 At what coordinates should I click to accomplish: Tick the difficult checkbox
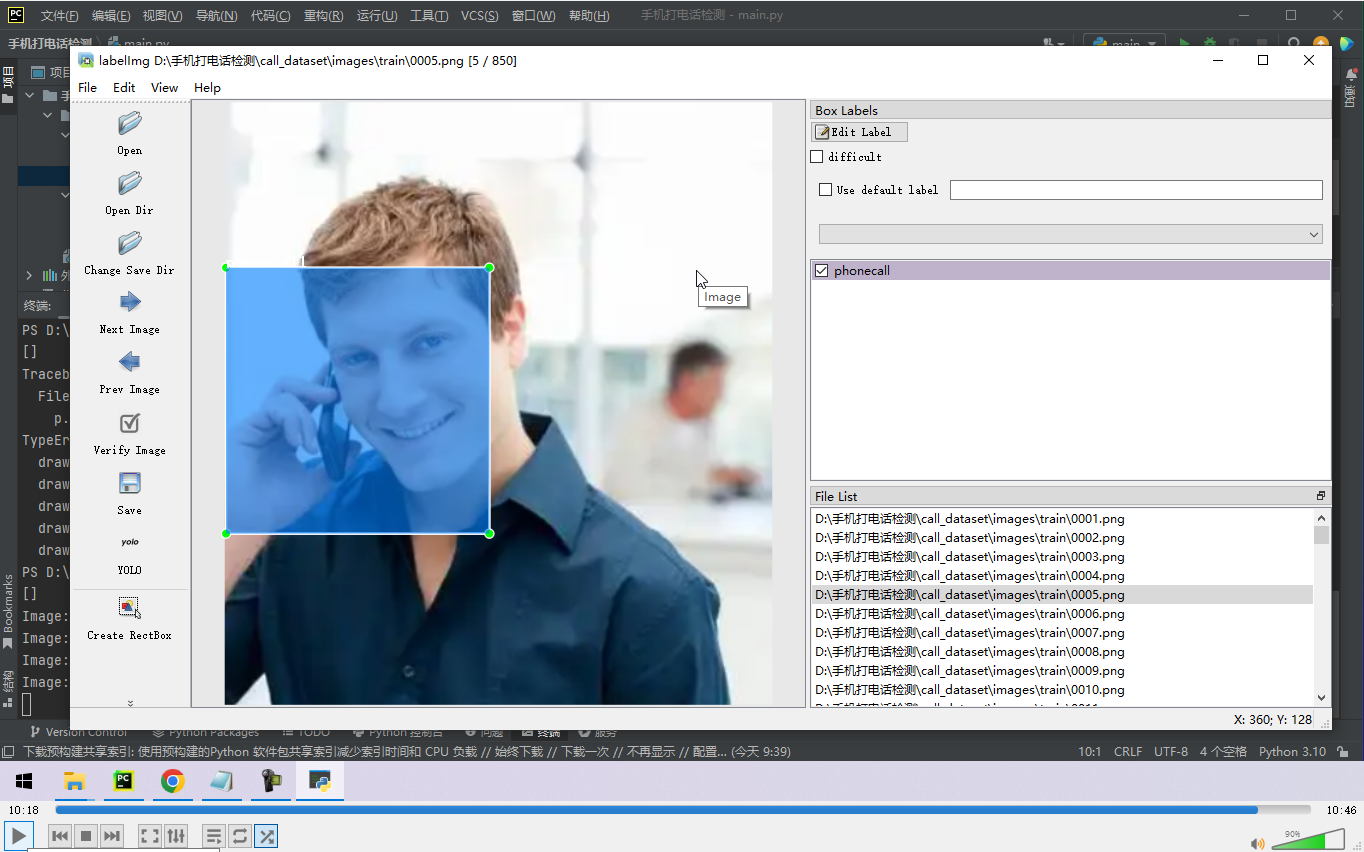(817, 157)
